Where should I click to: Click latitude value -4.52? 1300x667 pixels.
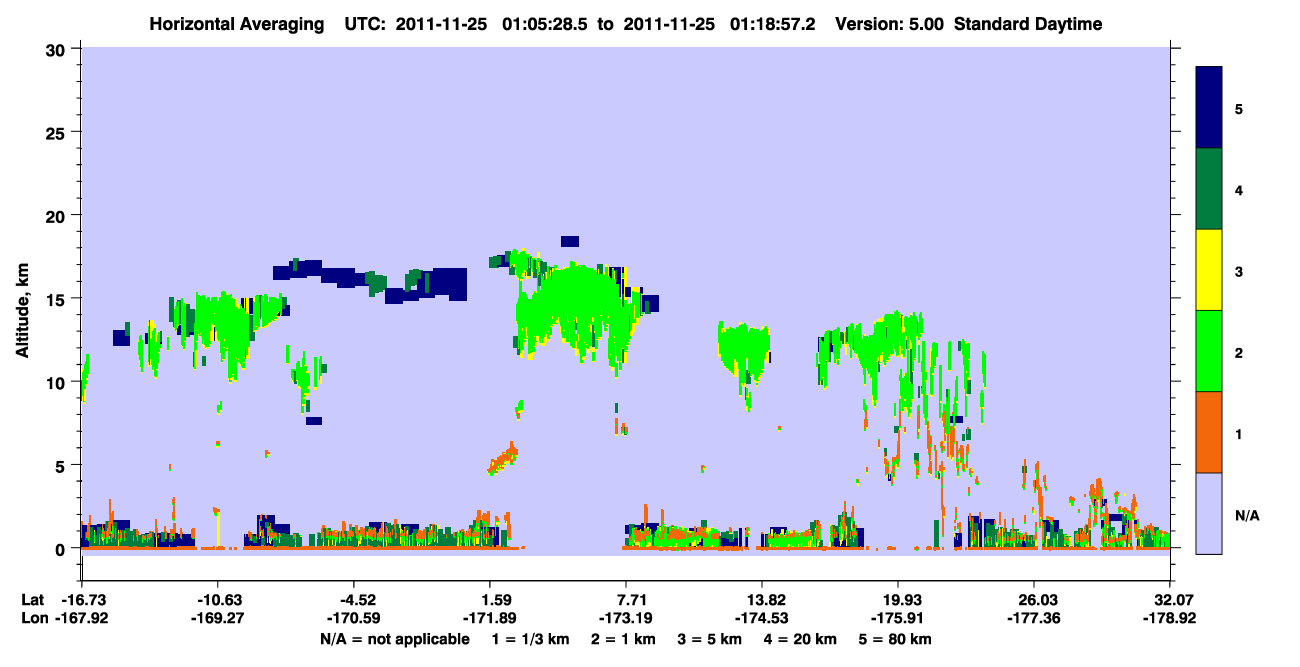tap(357, 599)
